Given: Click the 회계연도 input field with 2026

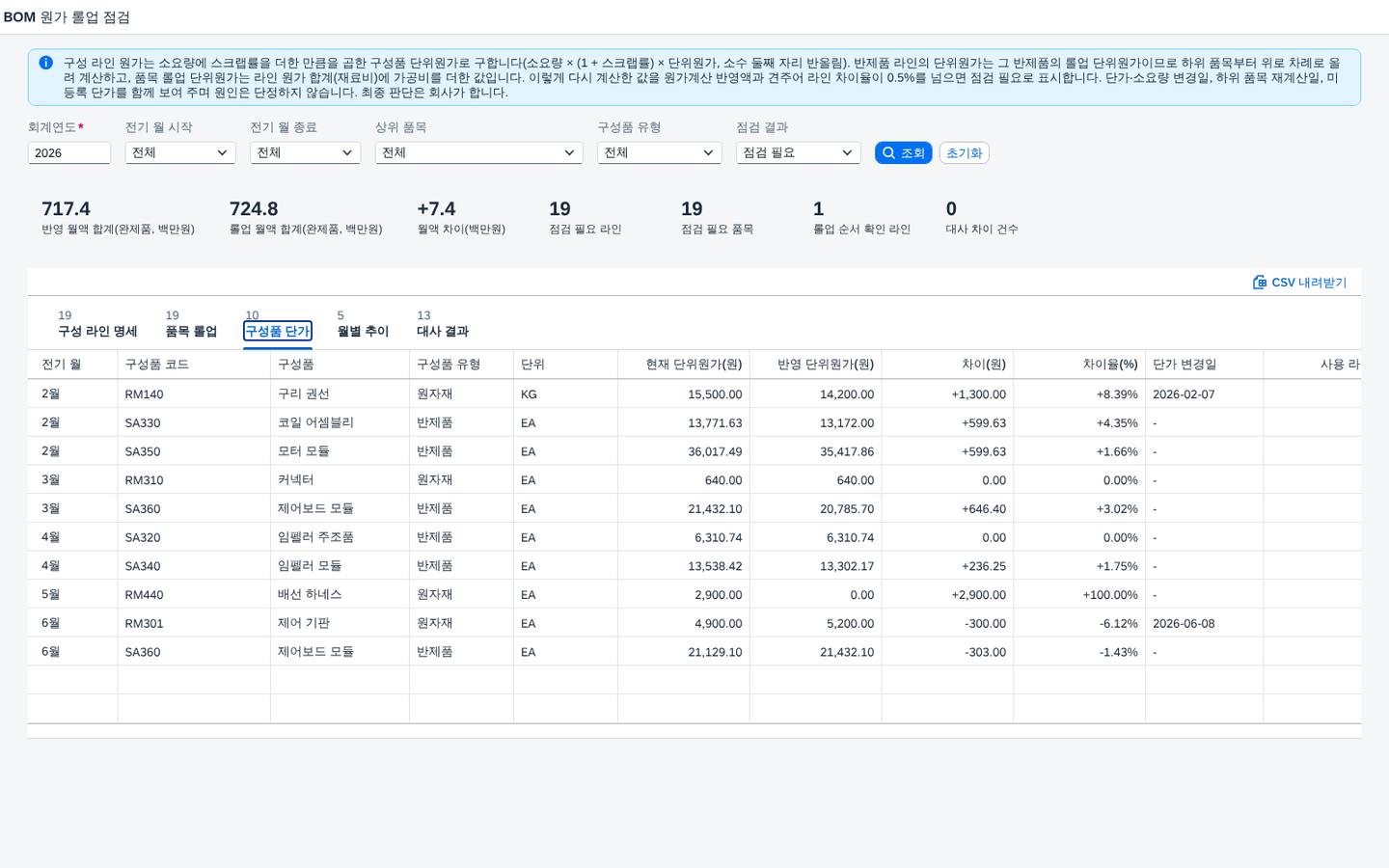Looking at the screenshot, I should [69, 152].
